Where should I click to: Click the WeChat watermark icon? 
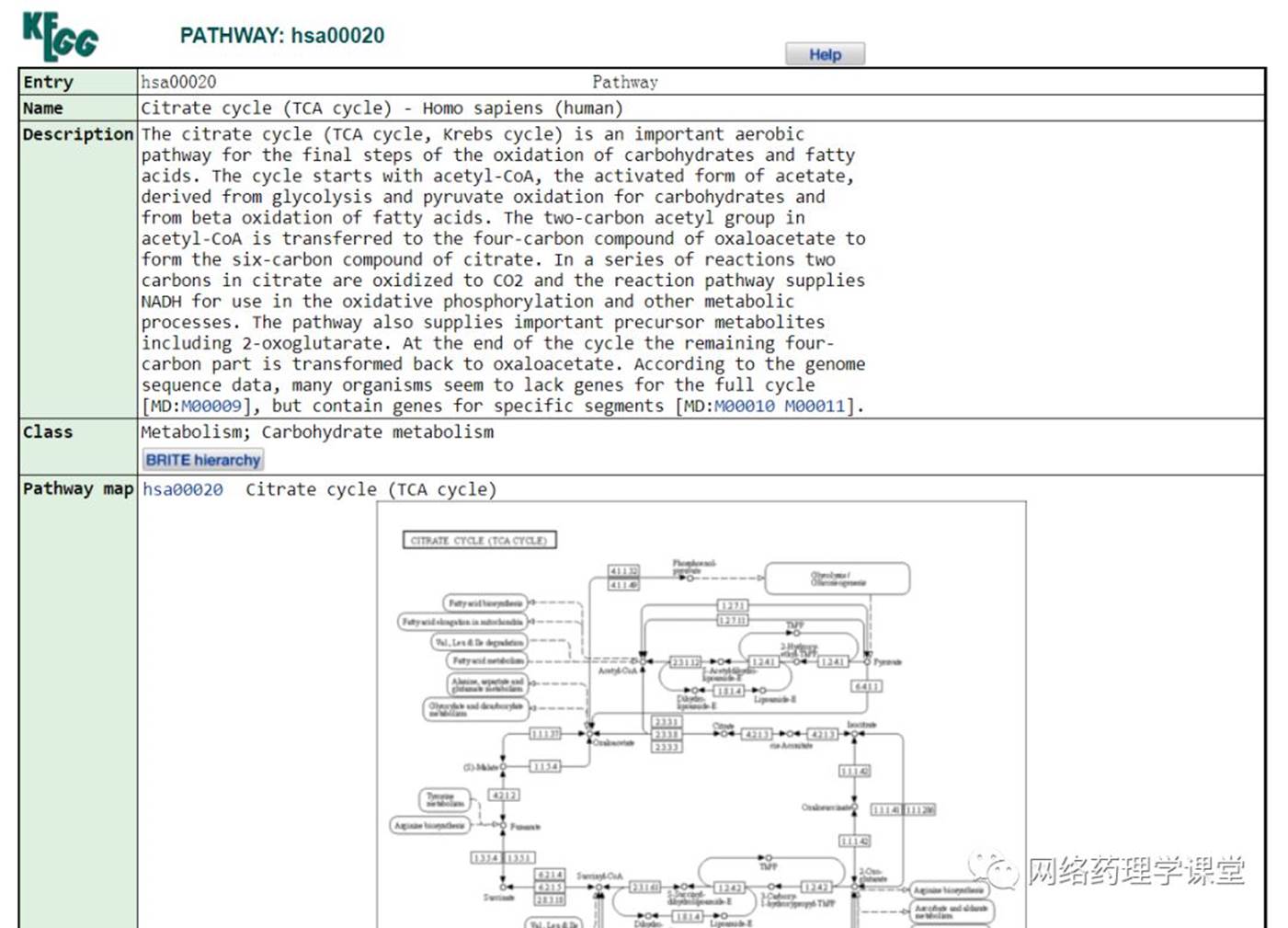coord(993,869)
